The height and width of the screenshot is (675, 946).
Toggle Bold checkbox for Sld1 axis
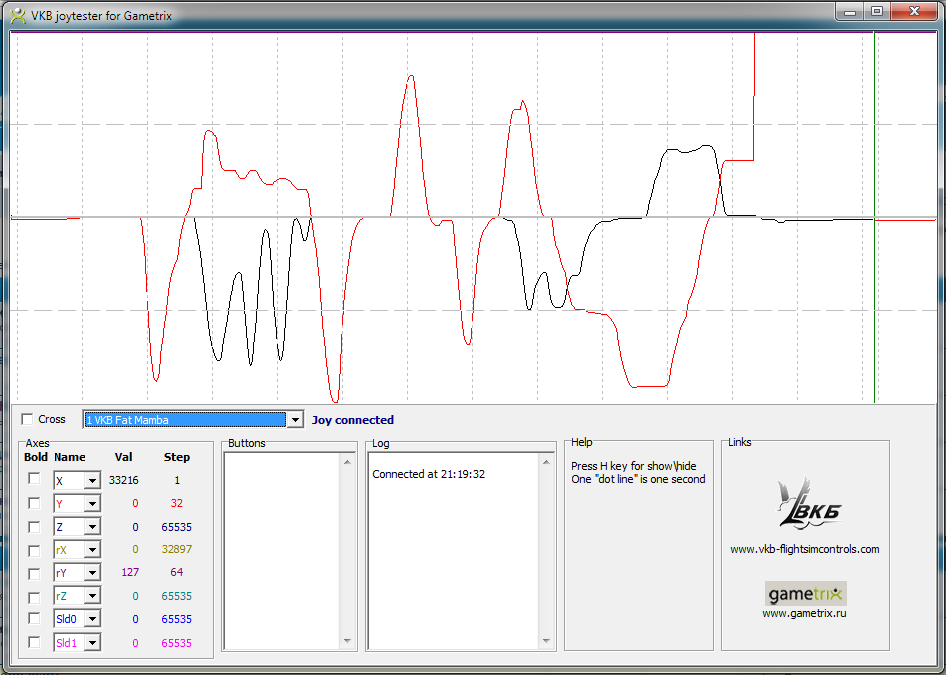(x=34, y=642)
